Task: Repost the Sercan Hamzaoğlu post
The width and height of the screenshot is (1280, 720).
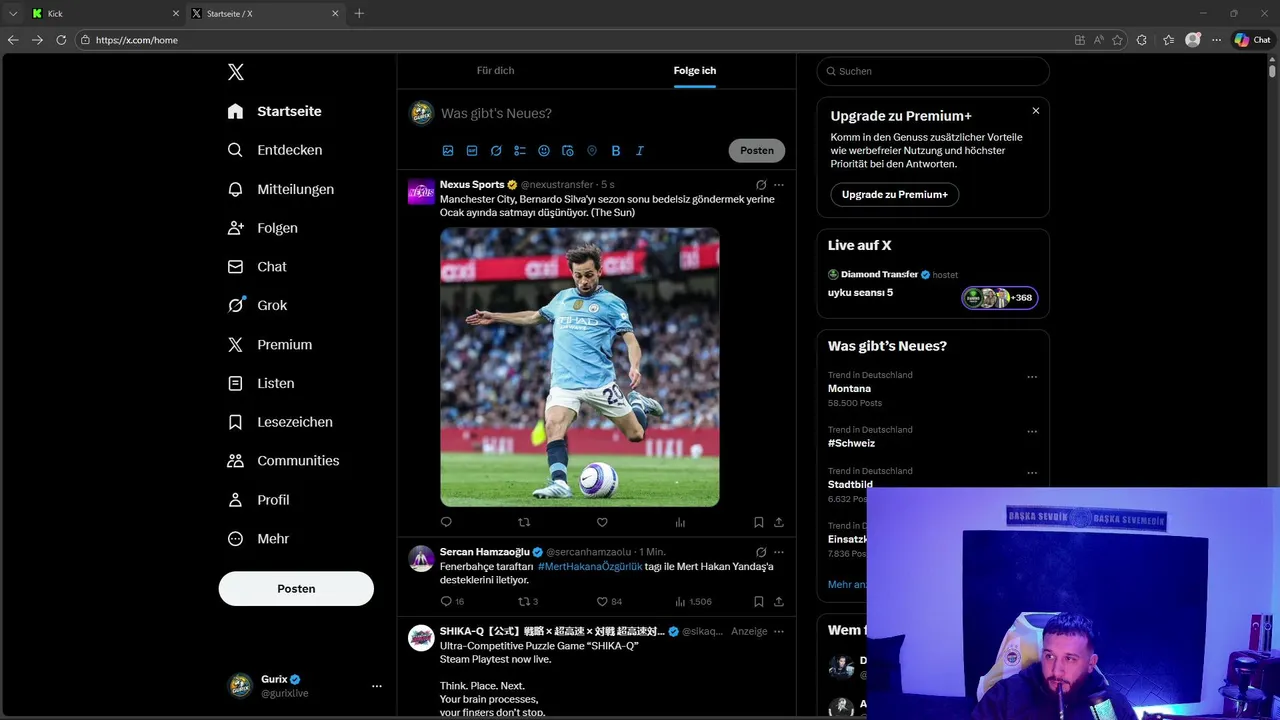Action: (524, 602)
